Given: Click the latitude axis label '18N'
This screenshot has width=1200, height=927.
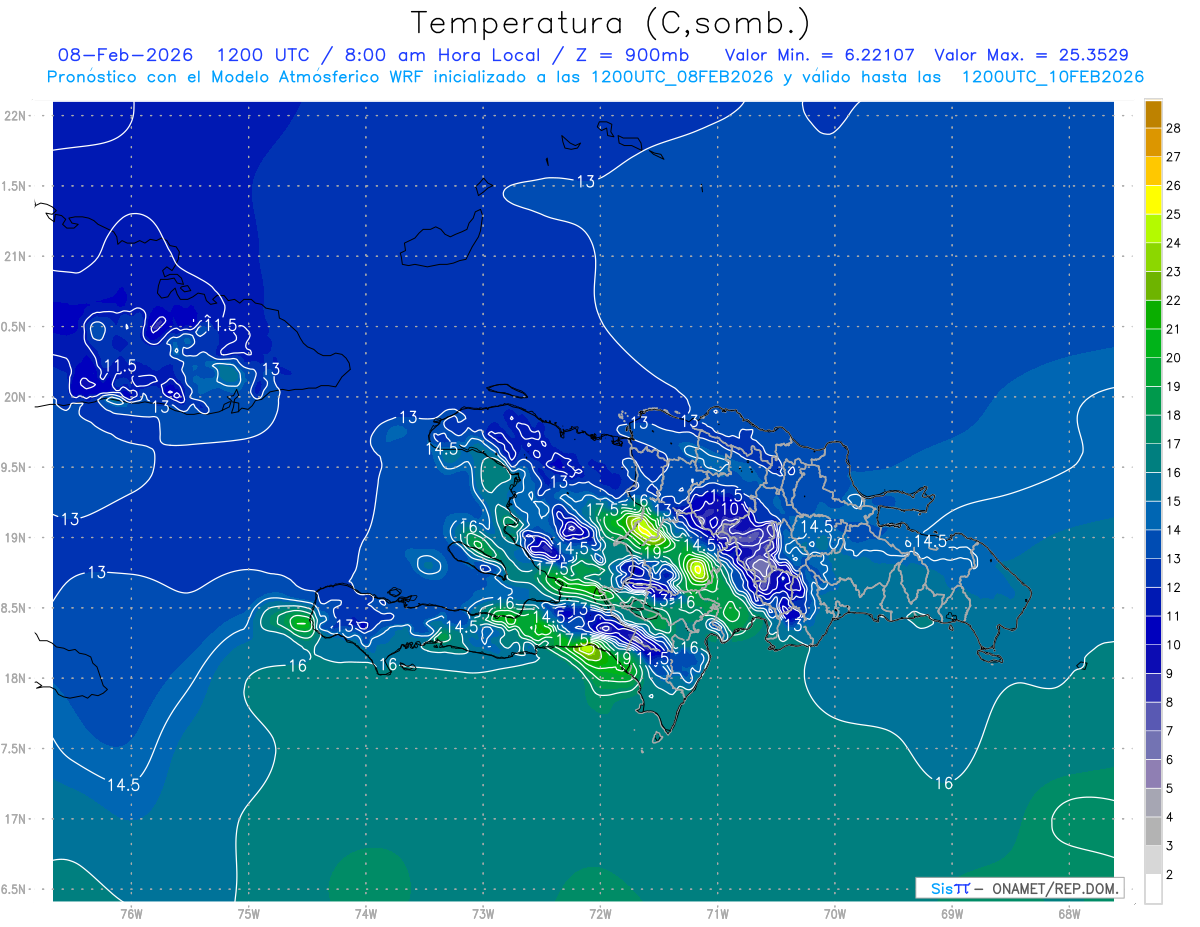Looking at the screenshot, I should pyautogui.click(x=16, y=678).
